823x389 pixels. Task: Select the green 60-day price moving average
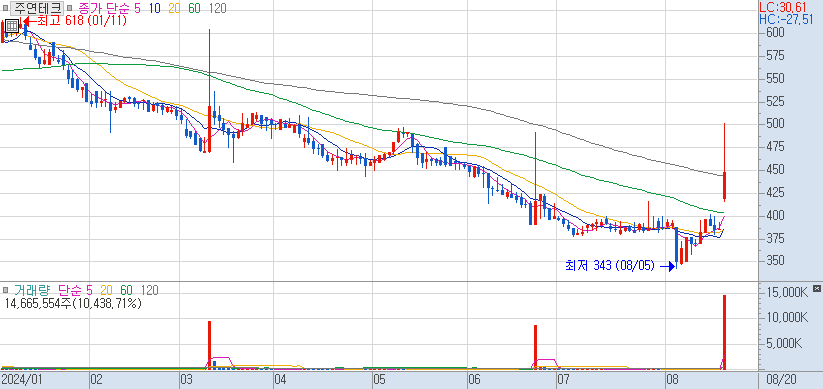tap(194, 8)
